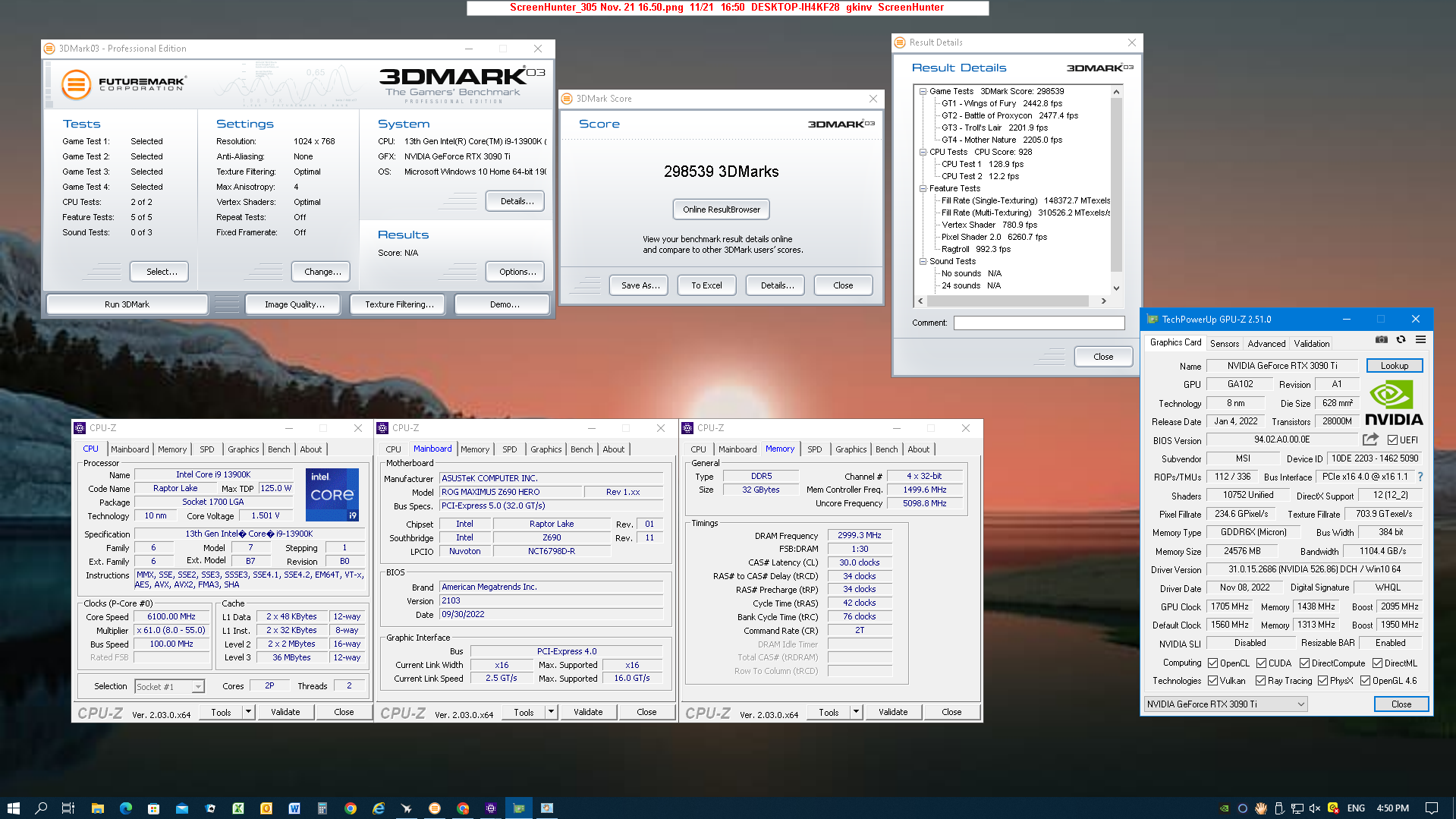Open Validation tab in GPU-Z
Viewport: 1456px width, 819px height.
pos(1311,344)
